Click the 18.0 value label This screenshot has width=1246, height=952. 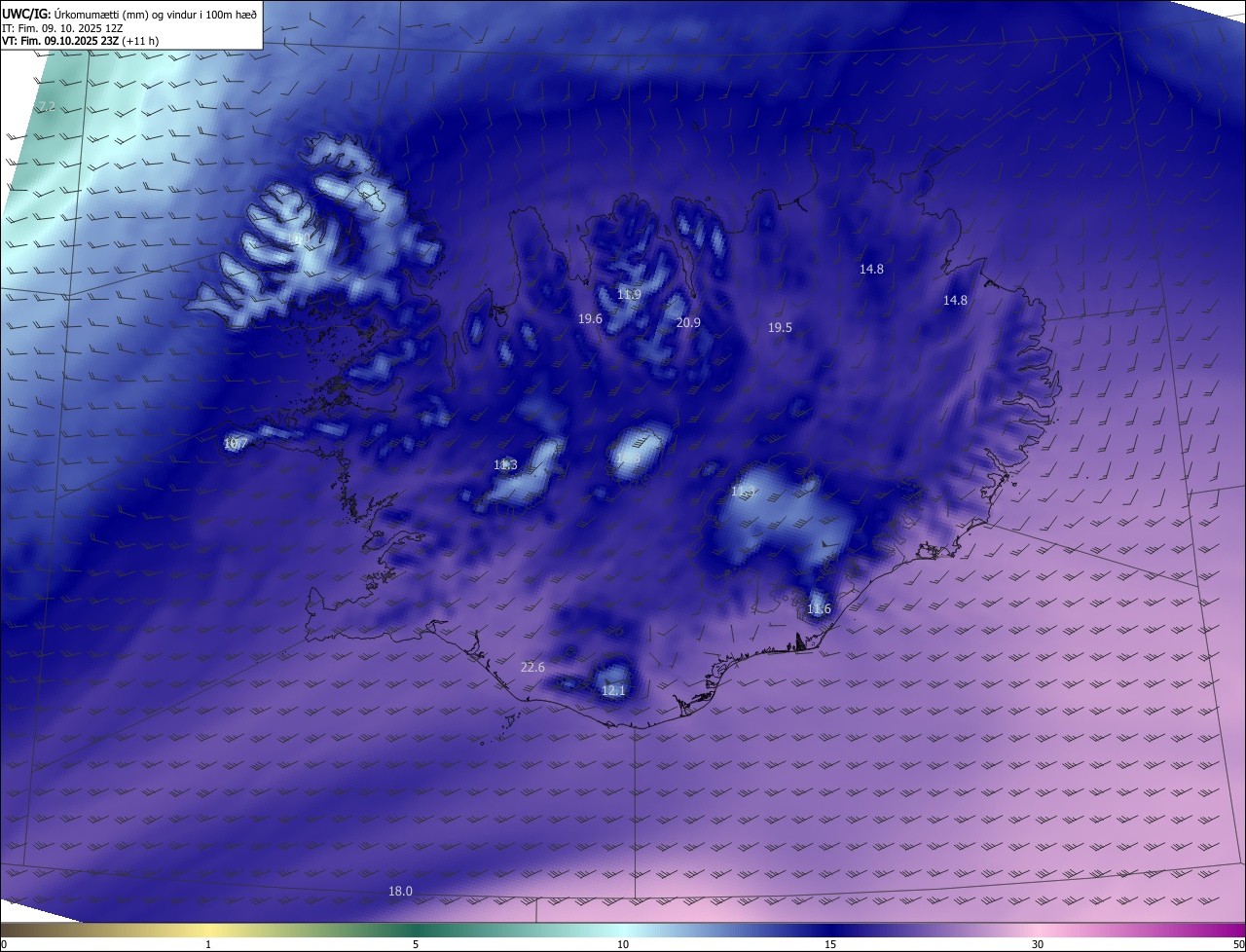[x=400, y=891]
